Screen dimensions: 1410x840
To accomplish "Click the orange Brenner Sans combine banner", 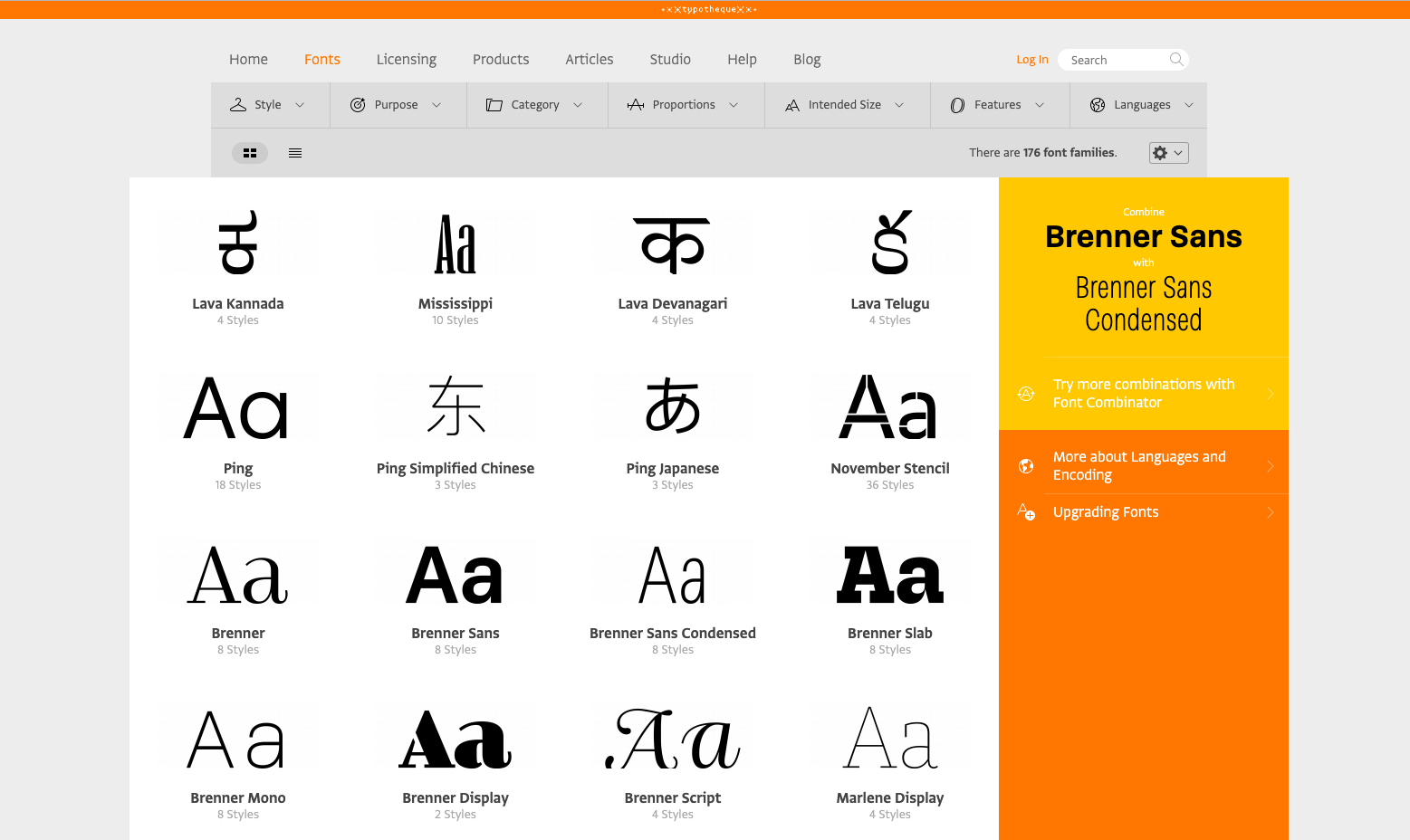I will pos(1143,267).
